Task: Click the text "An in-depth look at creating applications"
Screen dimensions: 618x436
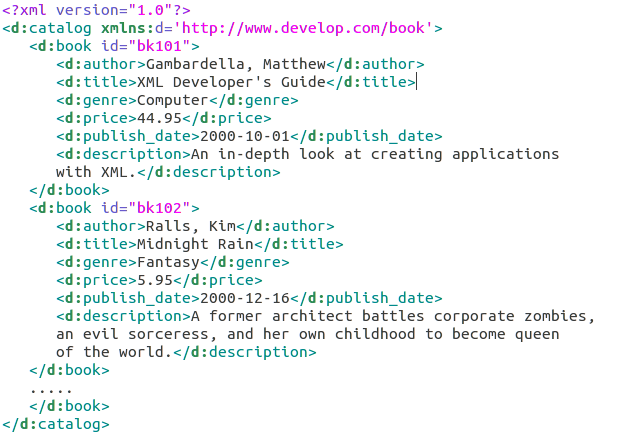Action: 374,154
